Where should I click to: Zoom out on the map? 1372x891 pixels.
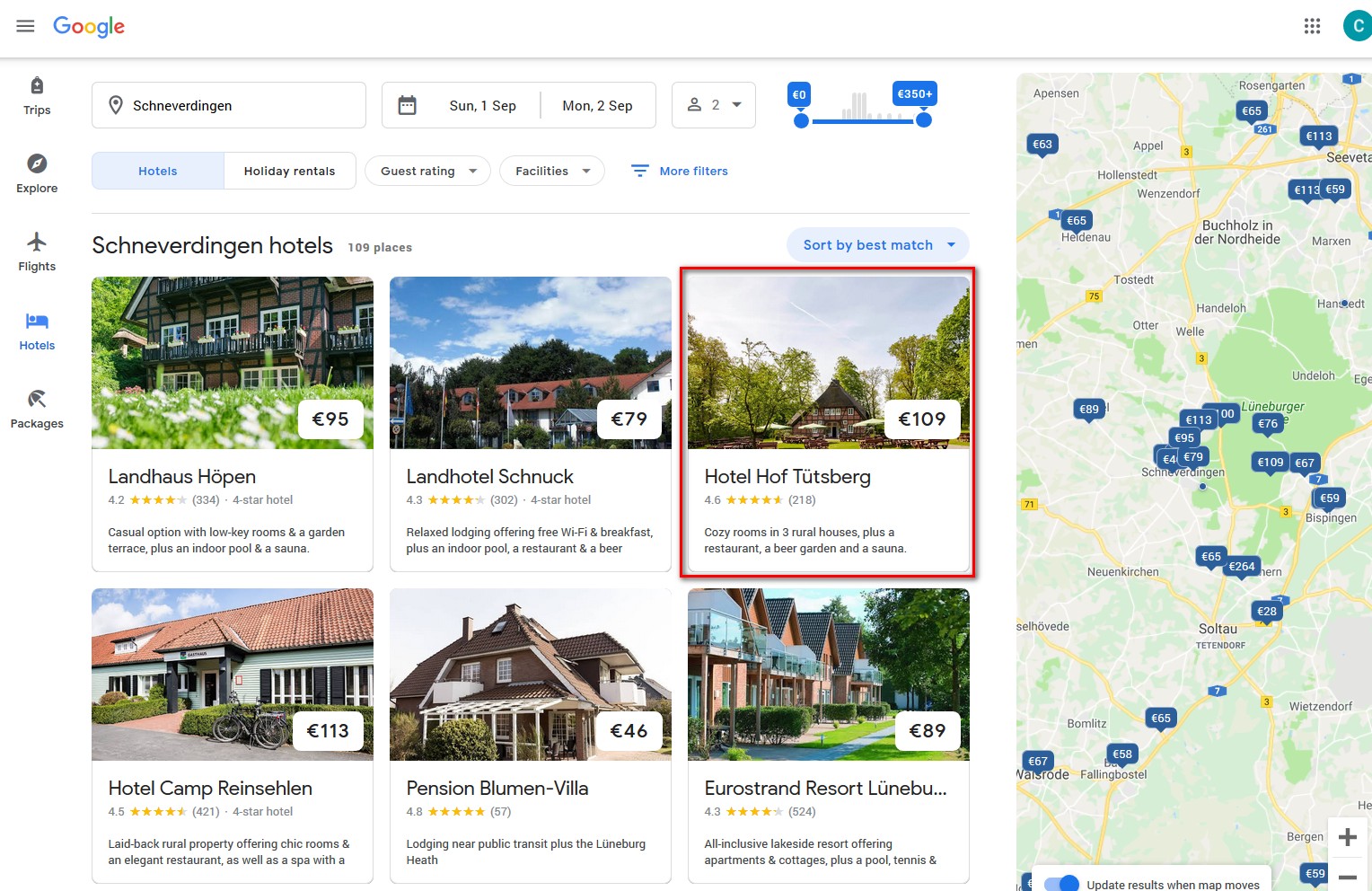(x=1347, y=876)
